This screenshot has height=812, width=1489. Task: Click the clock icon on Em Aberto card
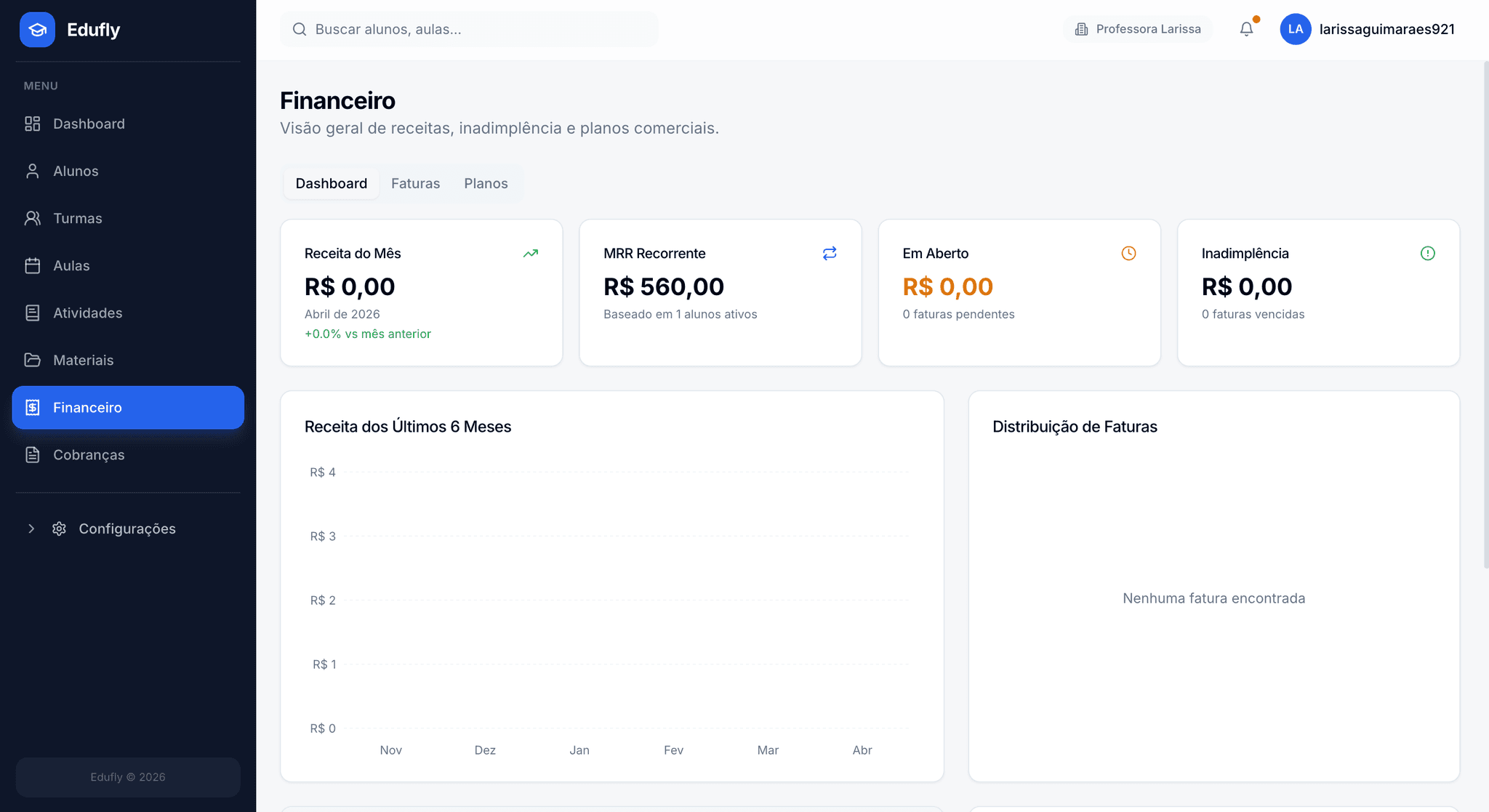tap(1128, 253)
